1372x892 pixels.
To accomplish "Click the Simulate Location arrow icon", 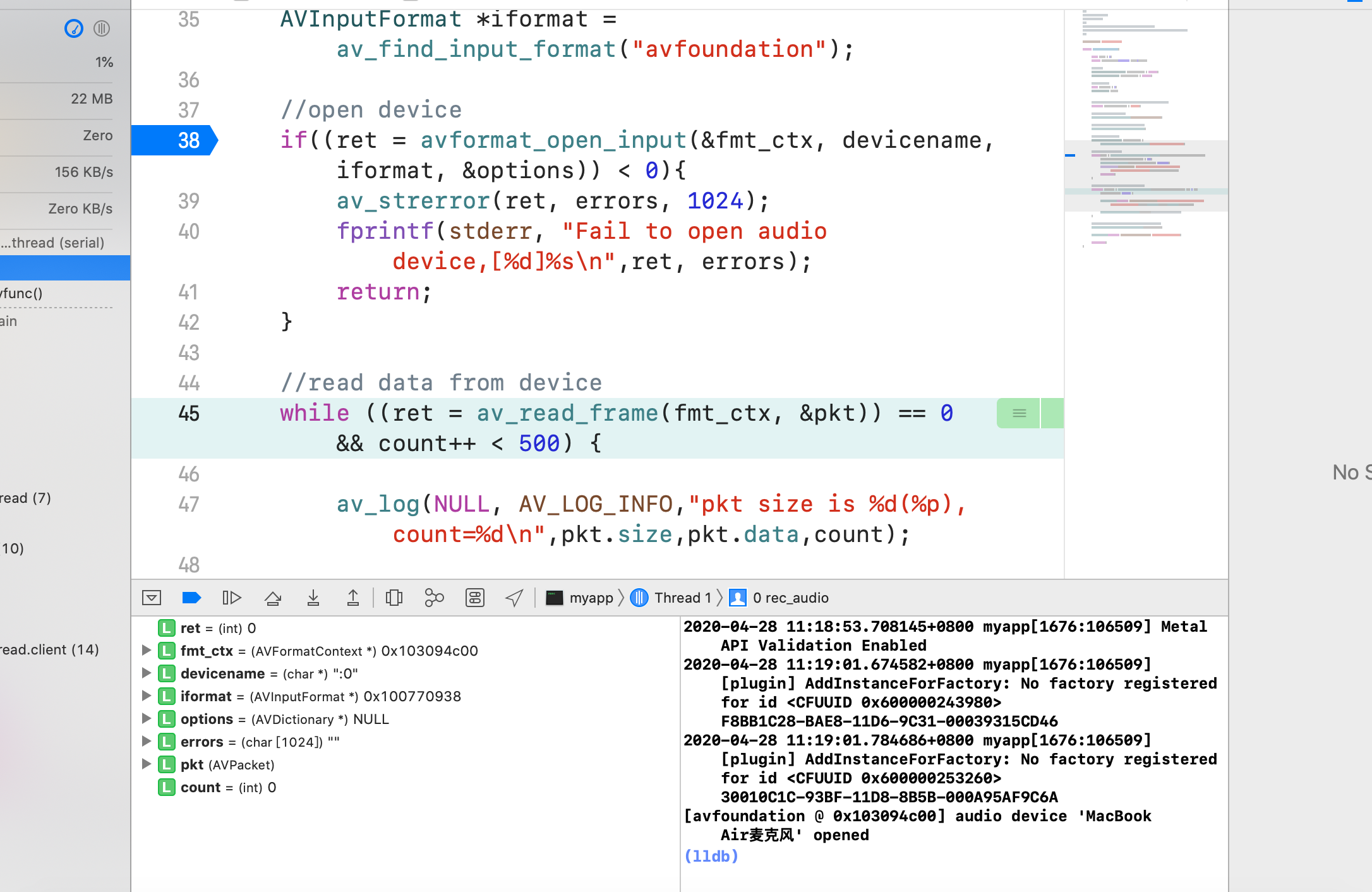I will [x=515, y=598].
